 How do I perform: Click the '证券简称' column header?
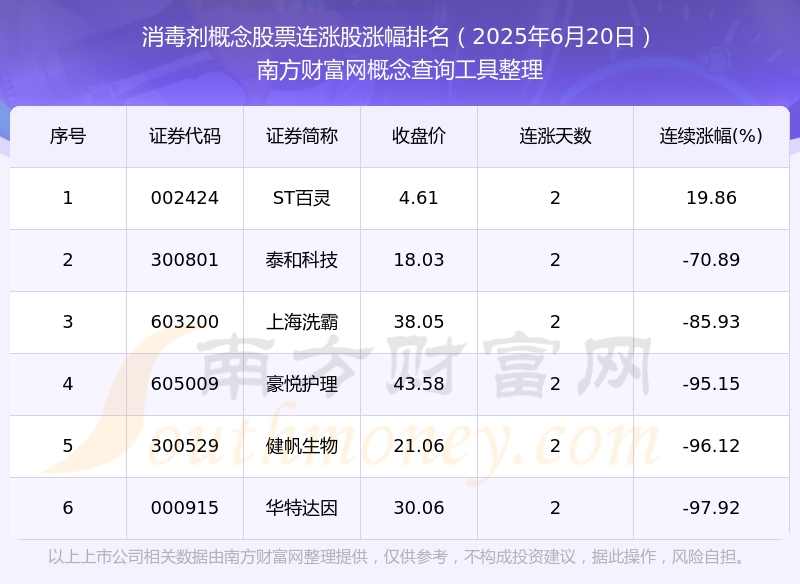[302, 136]
